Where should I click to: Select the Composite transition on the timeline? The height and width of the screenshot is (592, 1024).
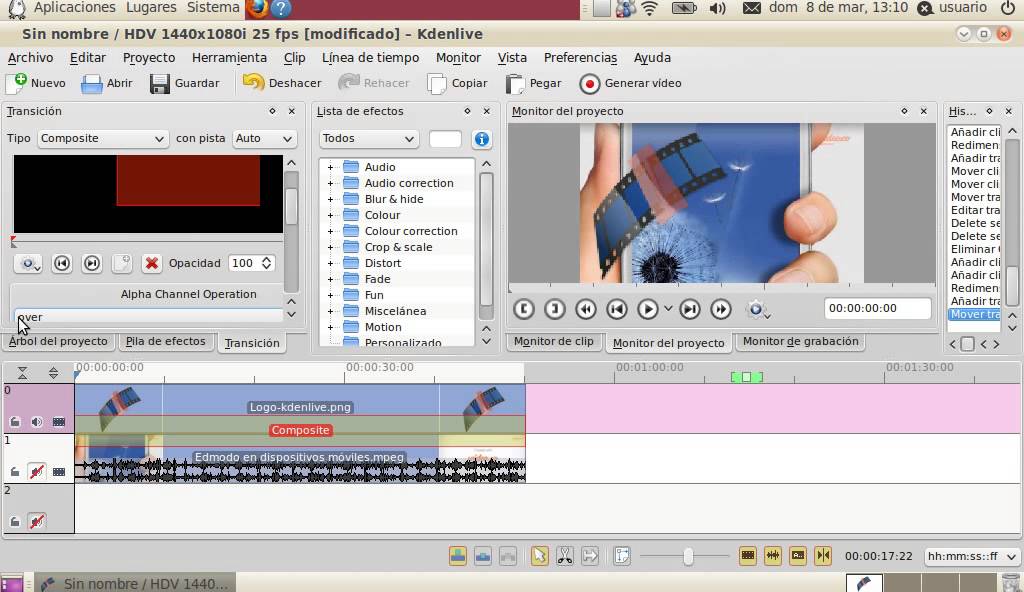click(300, 430)
